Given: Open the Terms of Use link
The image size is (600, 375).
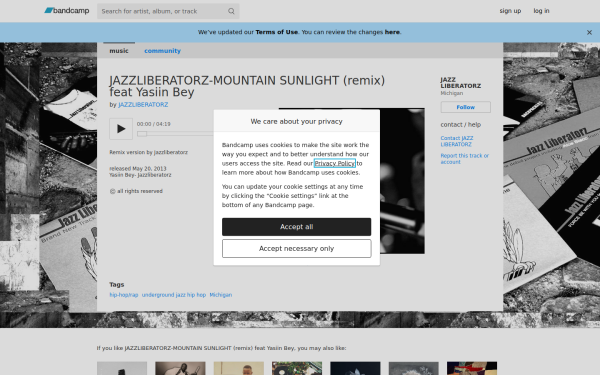Looking at the screenshot, I should coord(276,32).
